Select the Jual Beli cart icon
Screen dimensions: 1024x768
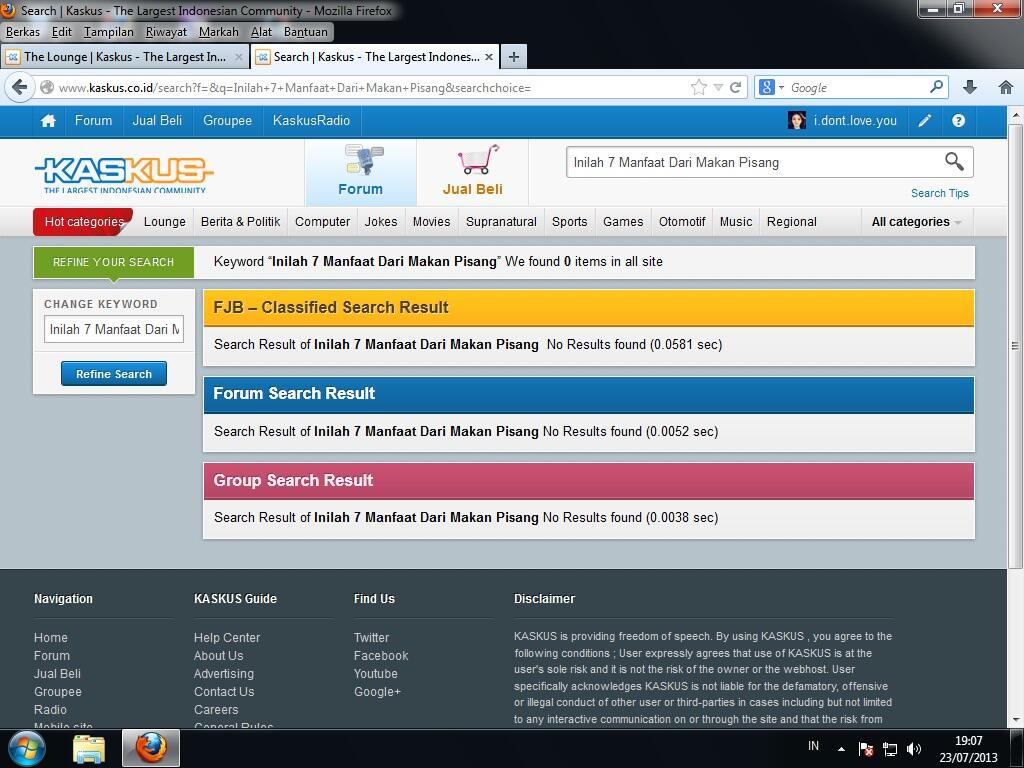pos(479,159)
